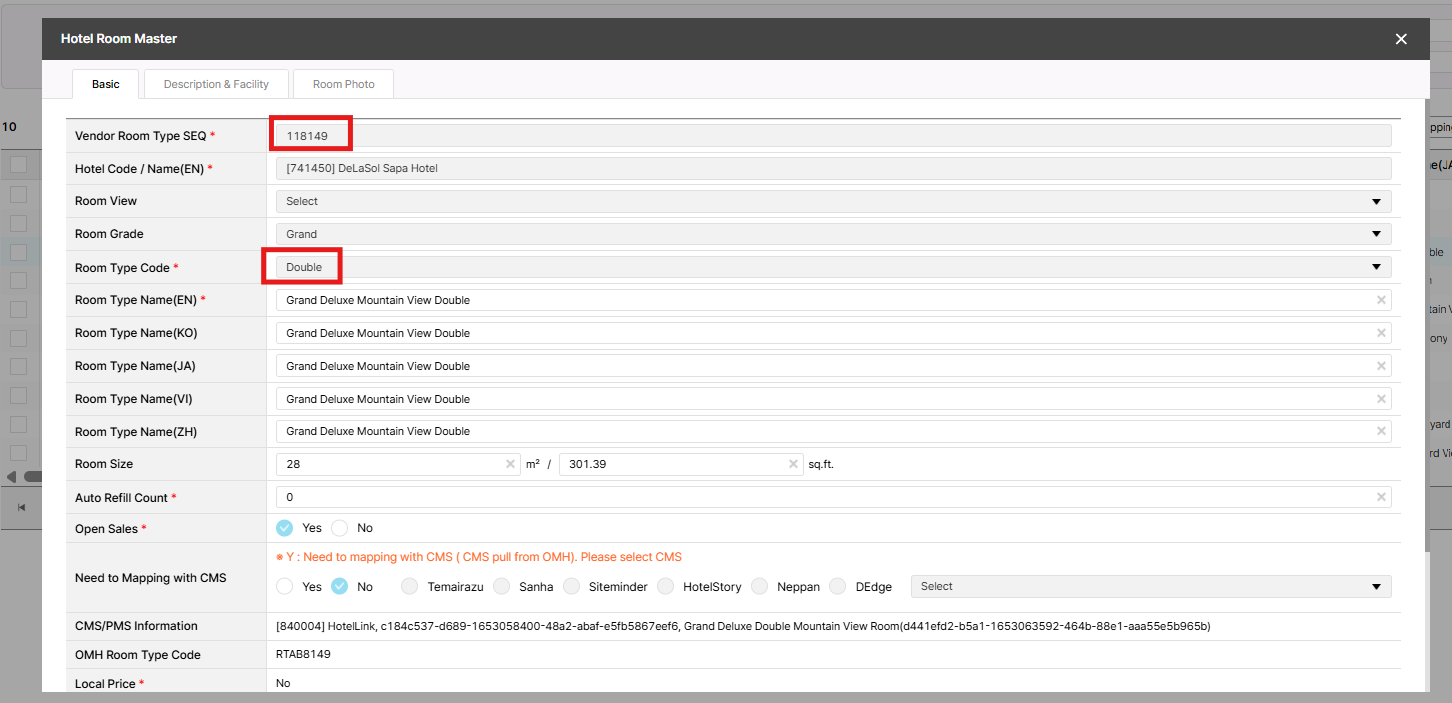Choose the Siteminder CMS radio option
The height and width of the screenshot is (703, 1452).
(x=572, y=587)
